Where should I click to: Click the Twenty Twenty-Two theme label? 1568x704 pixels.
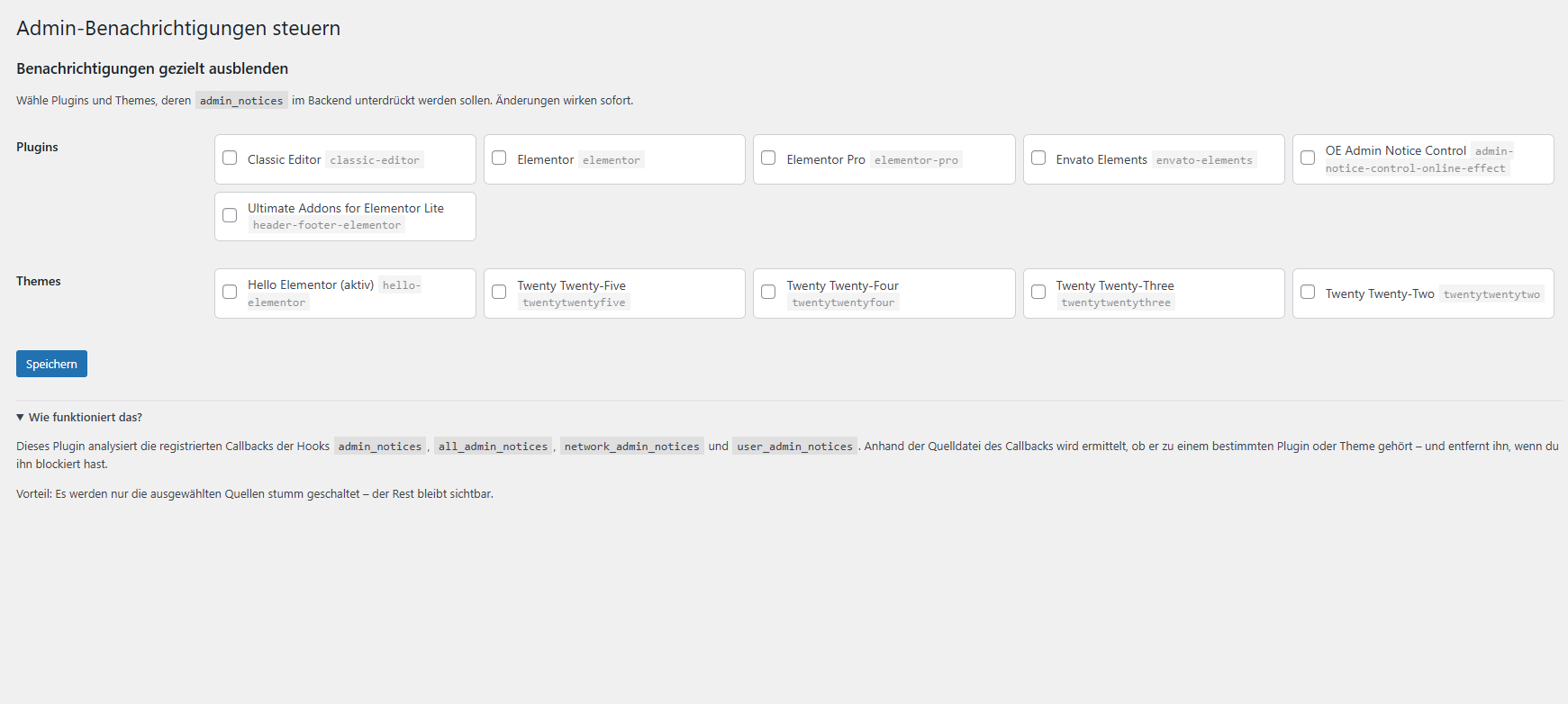tap(1379, 293)
